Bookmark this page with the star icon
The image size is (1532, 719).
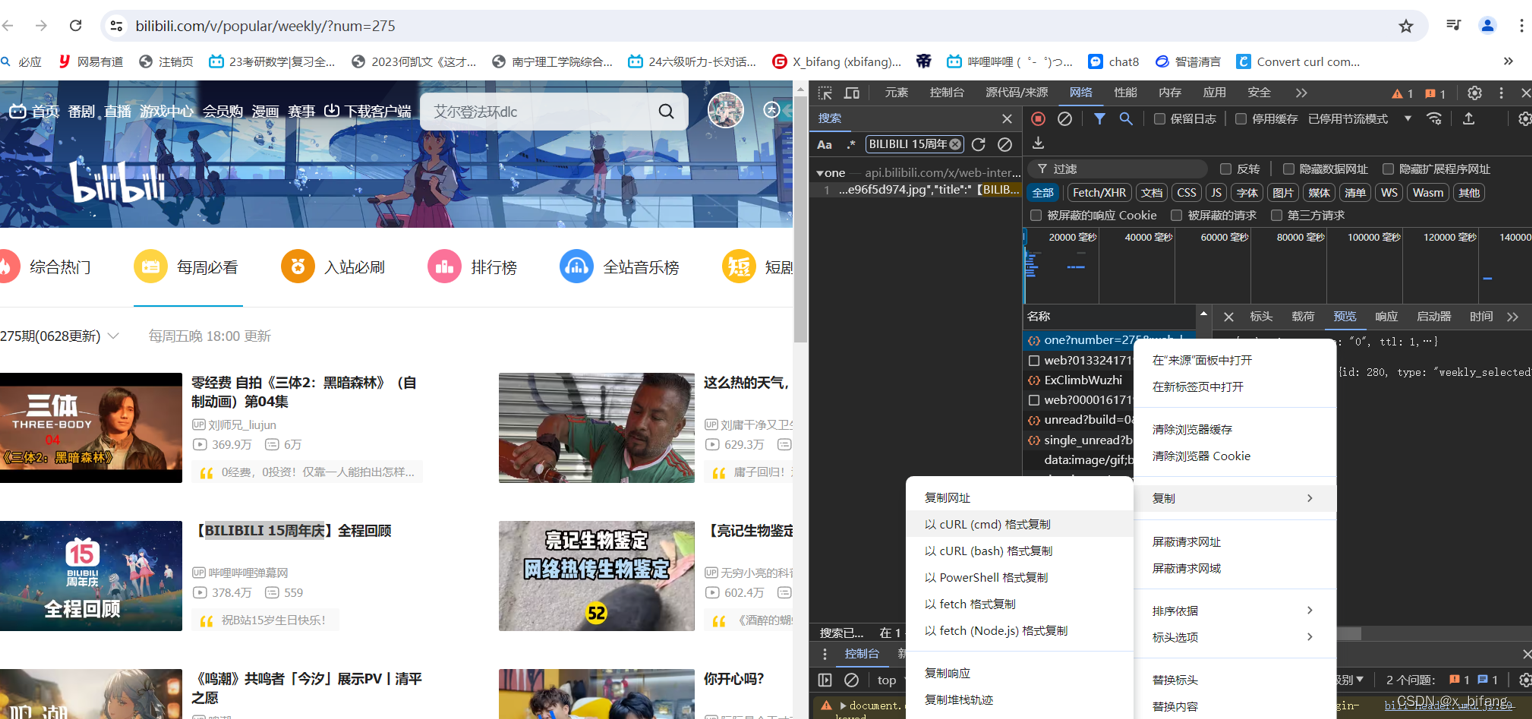pos(1406,26)
